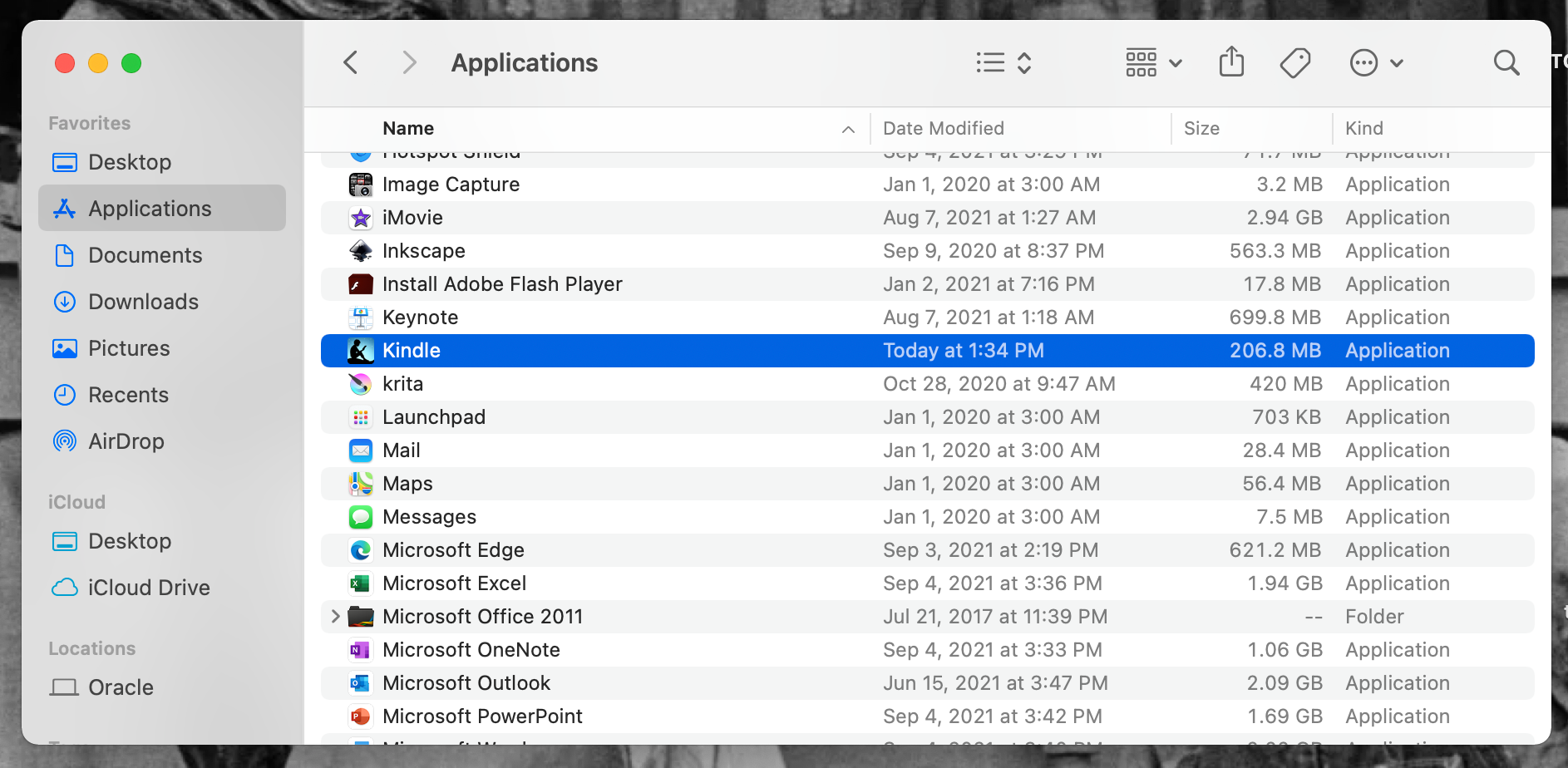Select the Microsoft Edge icon
Viewport: 1568px width, 768px height.
coord(361,550)
